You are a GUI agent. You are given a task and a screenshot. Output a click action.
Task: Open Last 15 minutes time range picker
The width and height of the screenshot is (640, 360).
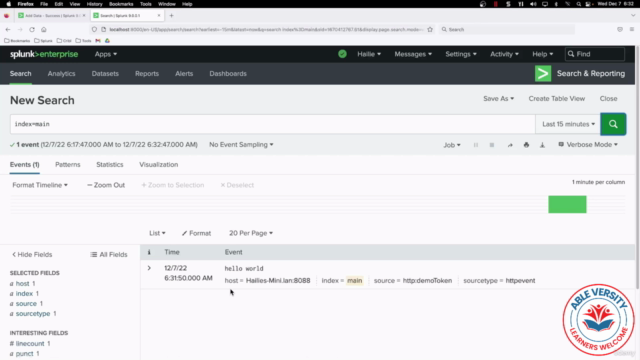[x=568, y=124]
